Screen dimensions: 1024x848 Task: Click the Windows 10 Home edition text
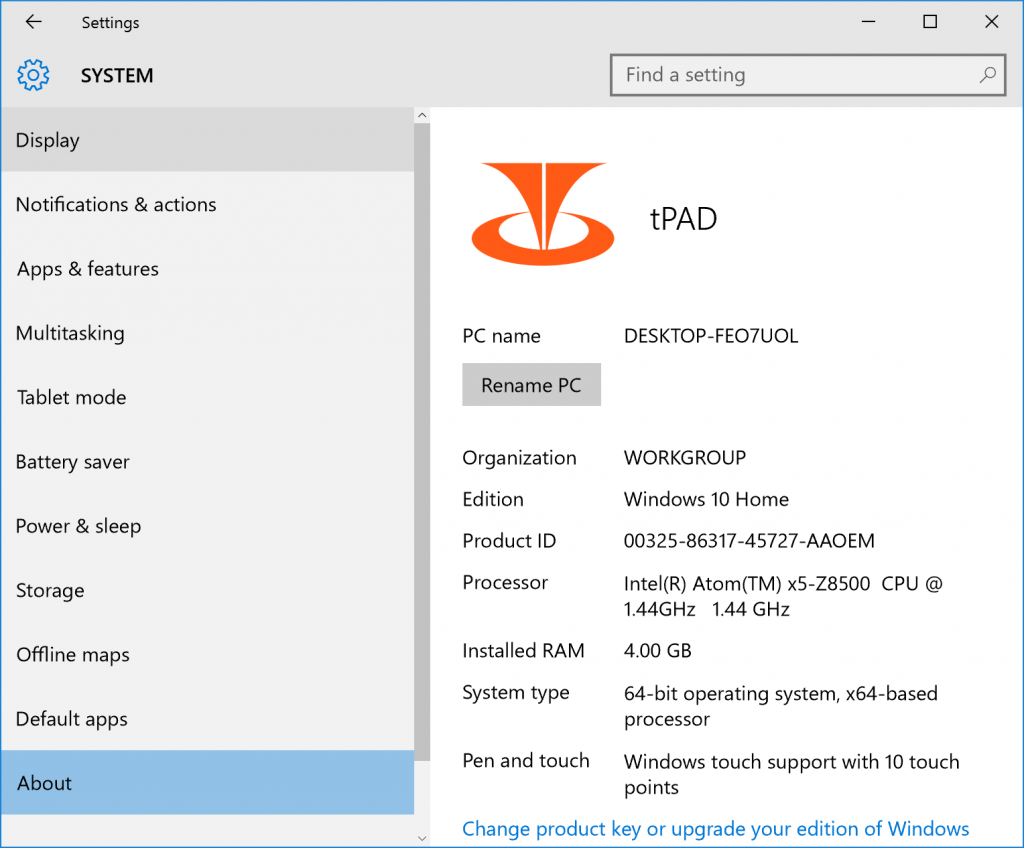coord(706,499)
